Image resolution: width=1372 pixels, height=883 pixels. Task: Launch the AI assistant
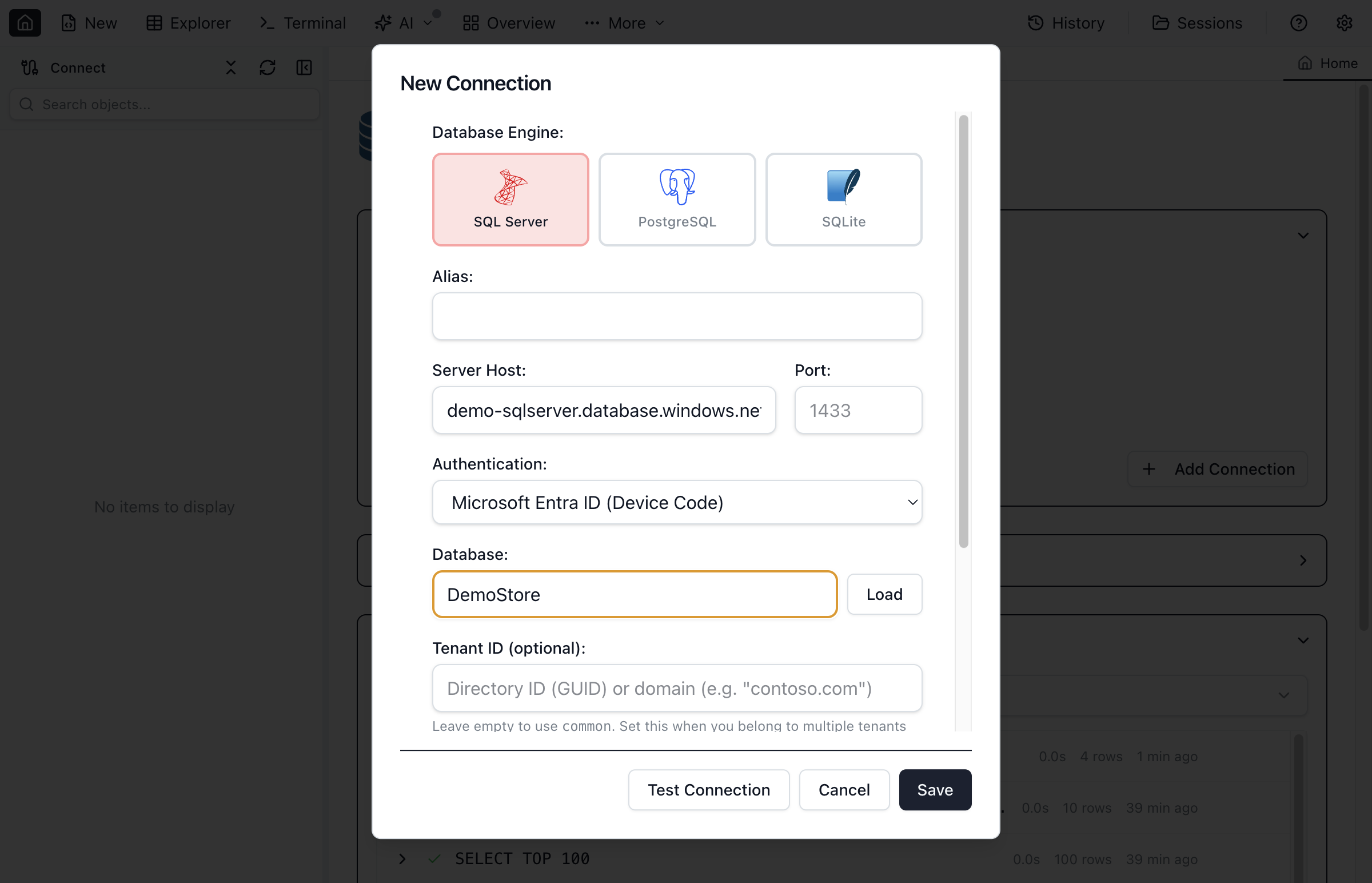pos(396,23)
